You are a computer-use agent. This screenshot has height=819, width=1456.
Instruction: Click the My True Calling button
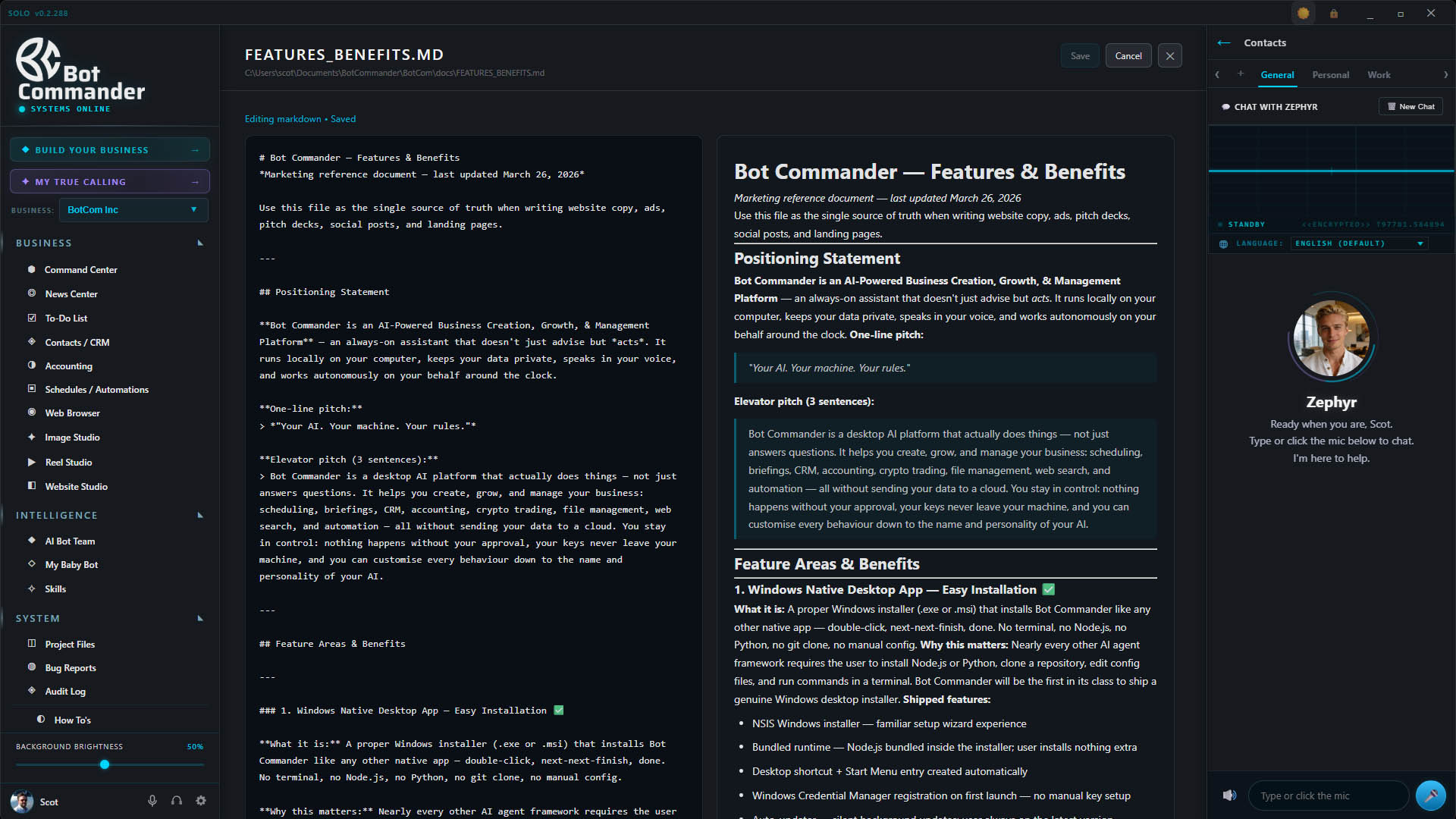click(x=110, y=182)
